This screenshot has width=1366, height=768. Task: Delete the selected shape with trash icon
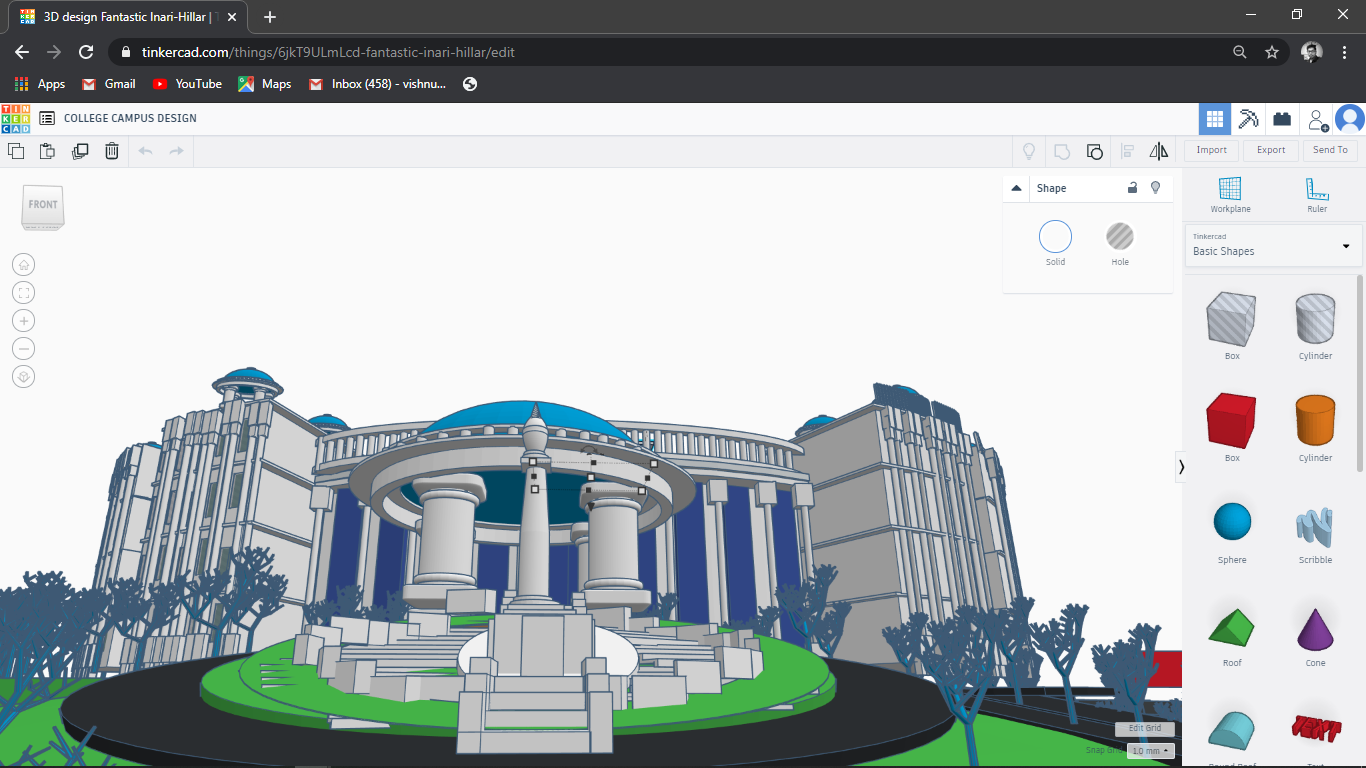pos(112,151)
